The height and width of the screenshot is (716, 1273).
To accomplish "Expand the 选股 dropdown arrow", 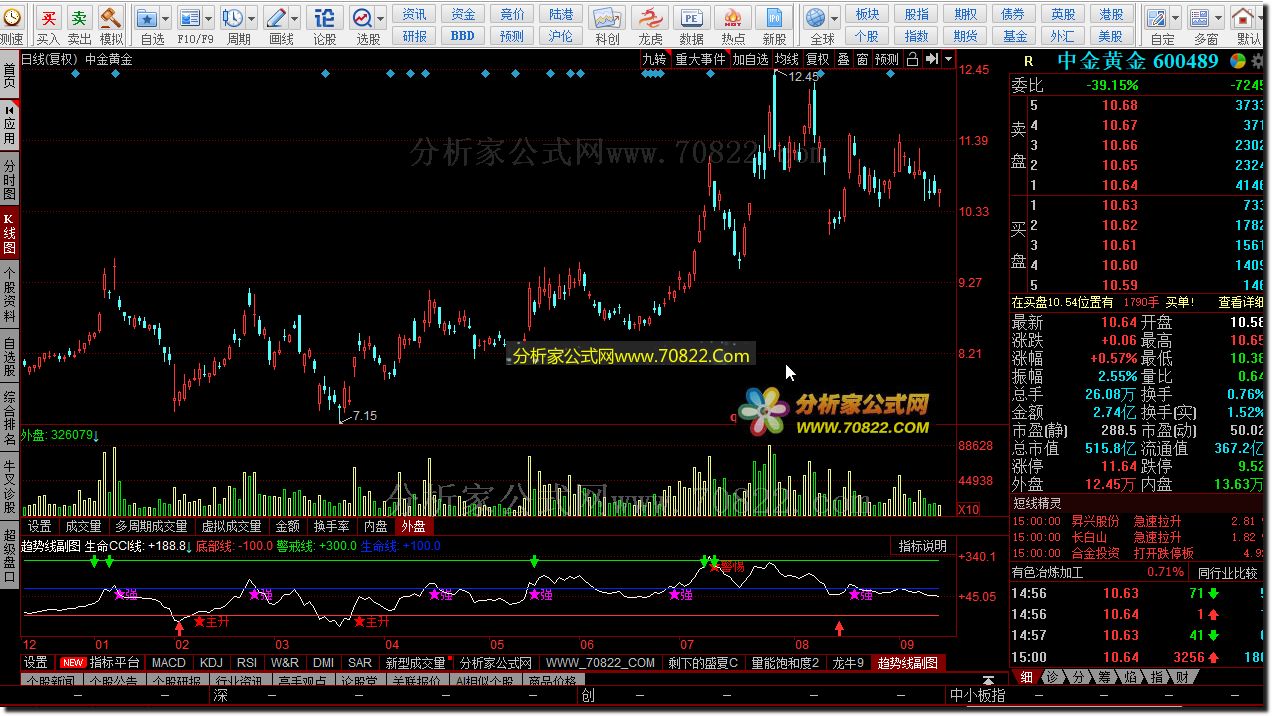I will click(381, 18).
